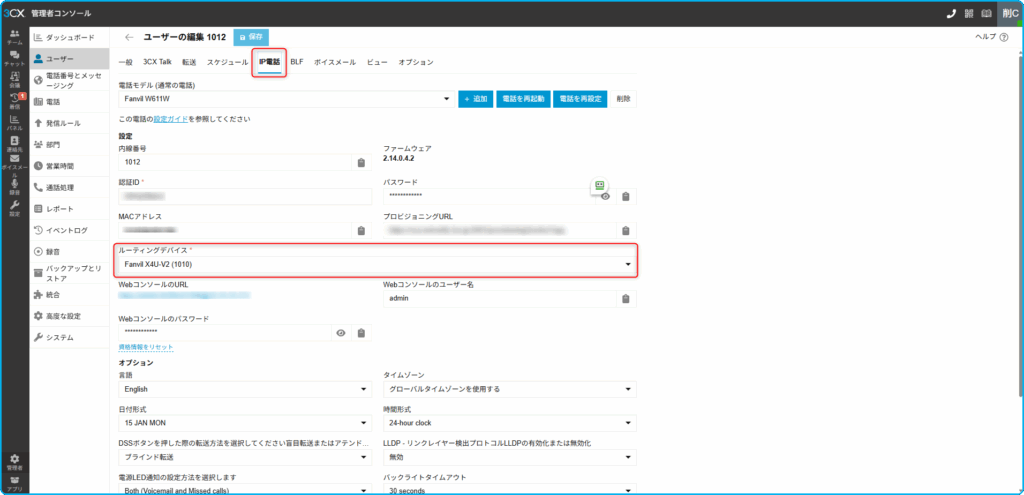Open the チーム (Team) icon in left rail

14,37
